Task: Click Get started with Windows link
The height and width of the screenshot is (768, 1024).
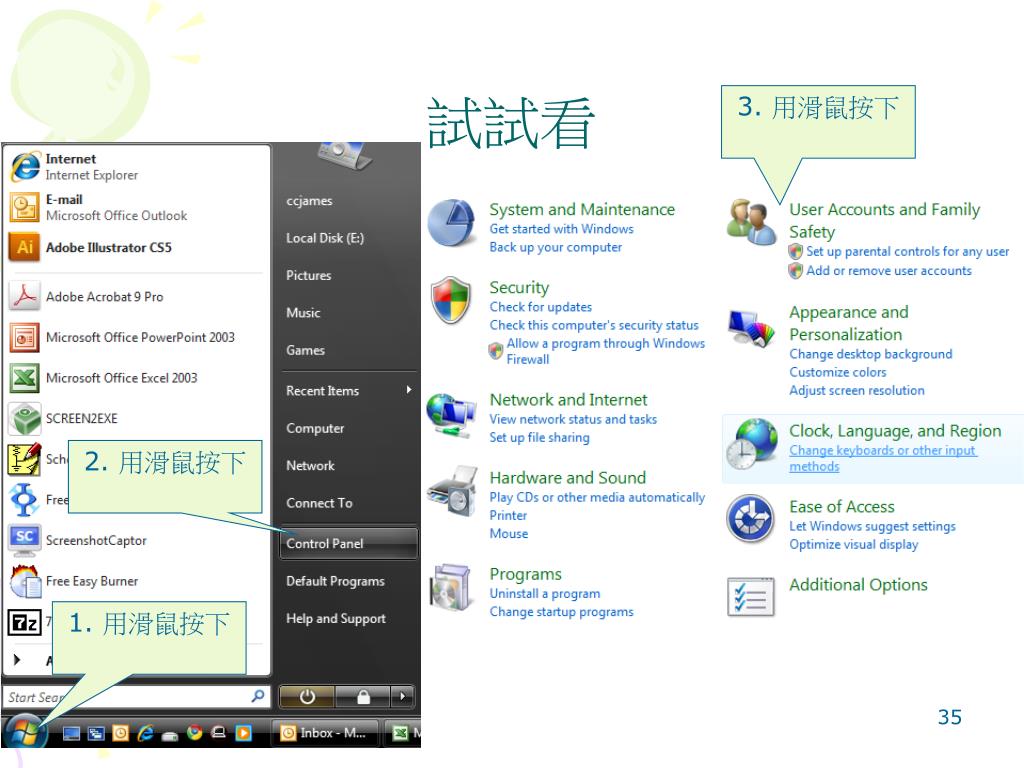Action: pyautogui.click(x=562, y=229)
